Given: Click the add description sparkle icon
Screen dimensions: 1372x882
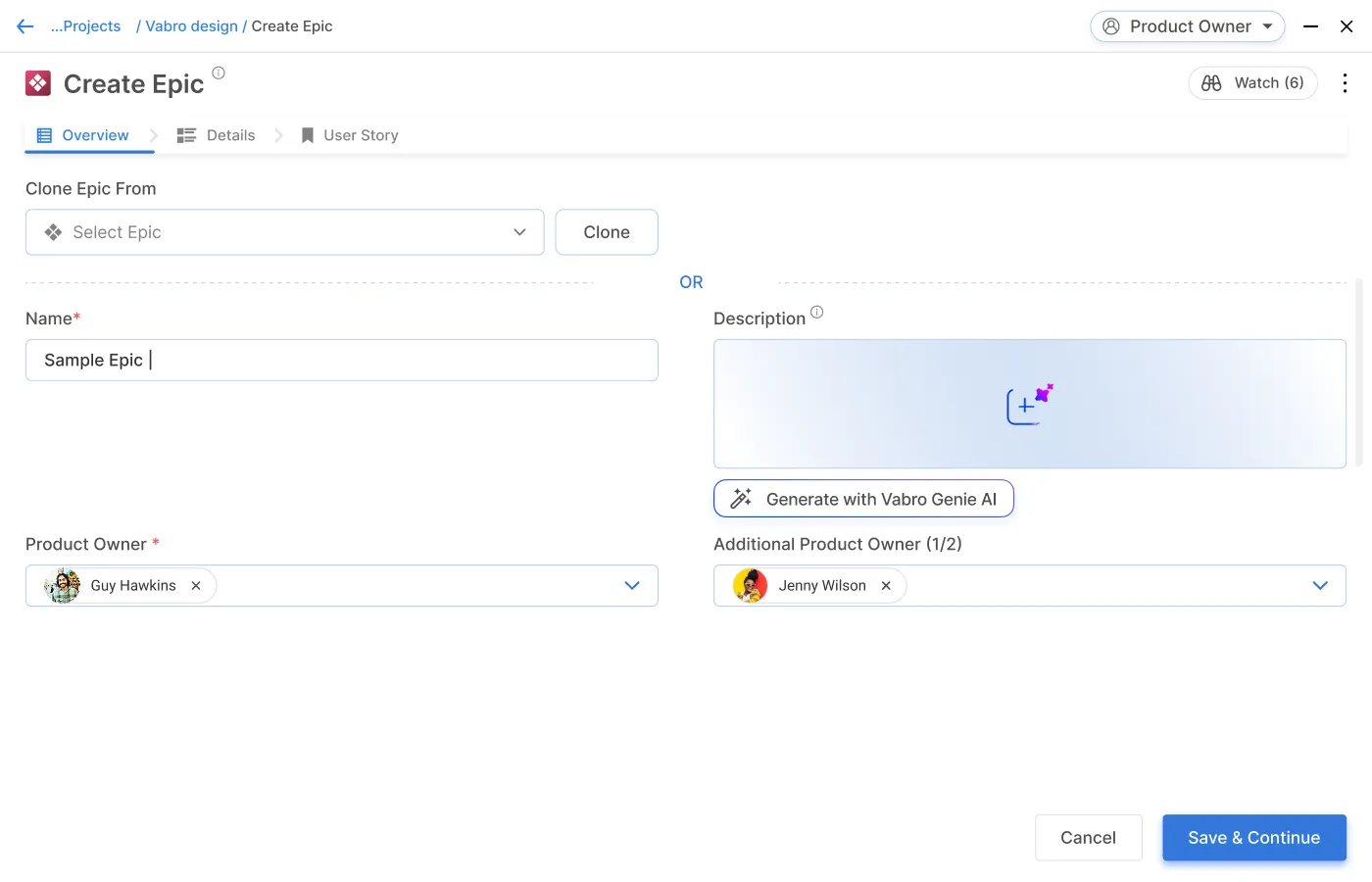Looking at the screenshot, I should (1029, 404).
